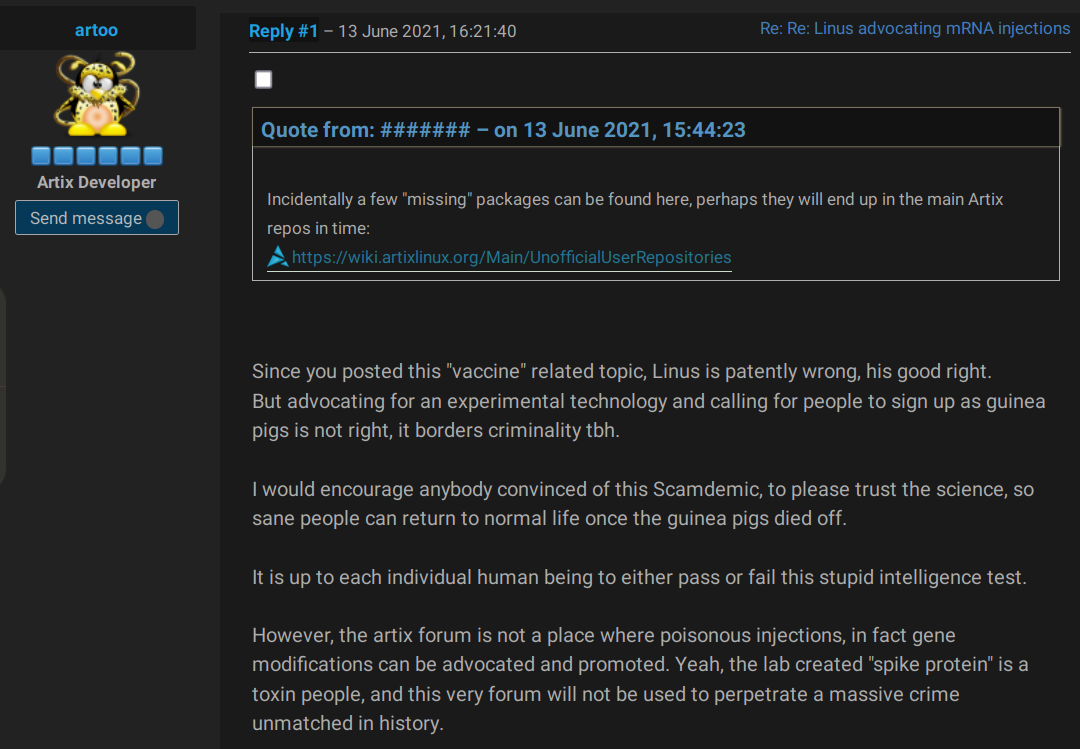Click the paragraph starting "I would encourage"
This screenshot has height=749, width=1080.
point(642,504)
